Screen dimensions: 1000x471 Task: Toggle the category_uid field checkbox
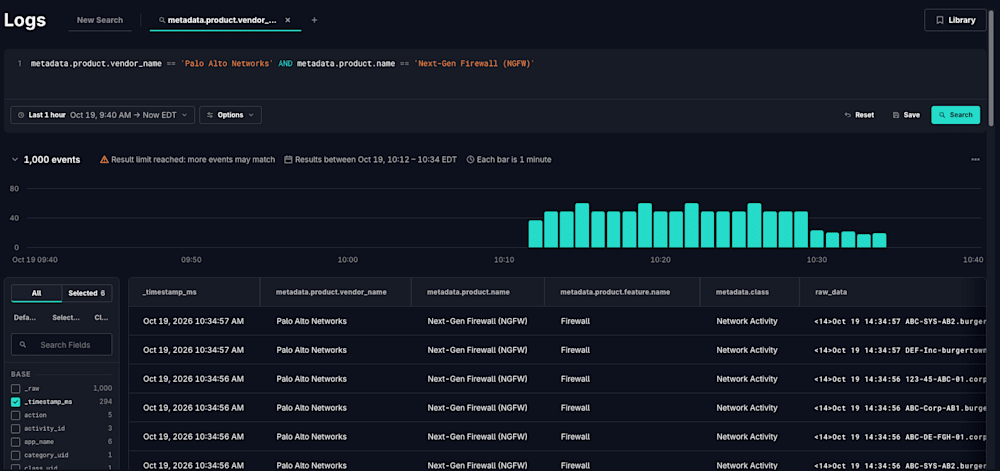click(x=15, y=455)
